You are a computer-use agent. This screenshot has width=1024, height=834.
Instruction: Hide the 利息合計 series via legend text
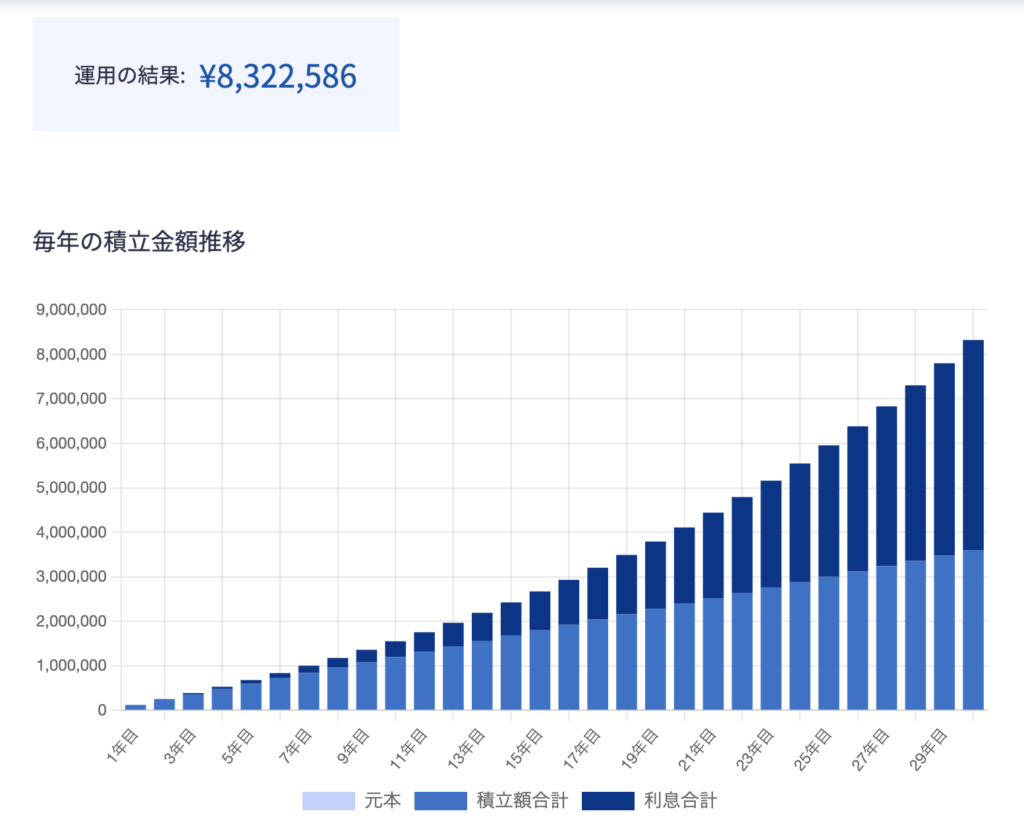point(680,801)
